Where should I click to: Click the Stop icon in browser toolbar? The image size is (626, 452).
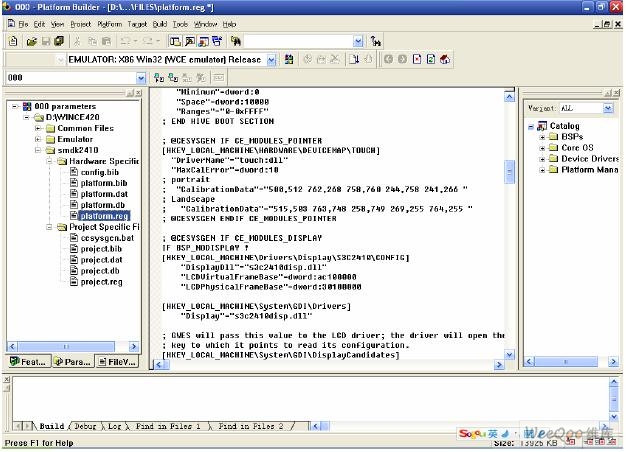416,59
